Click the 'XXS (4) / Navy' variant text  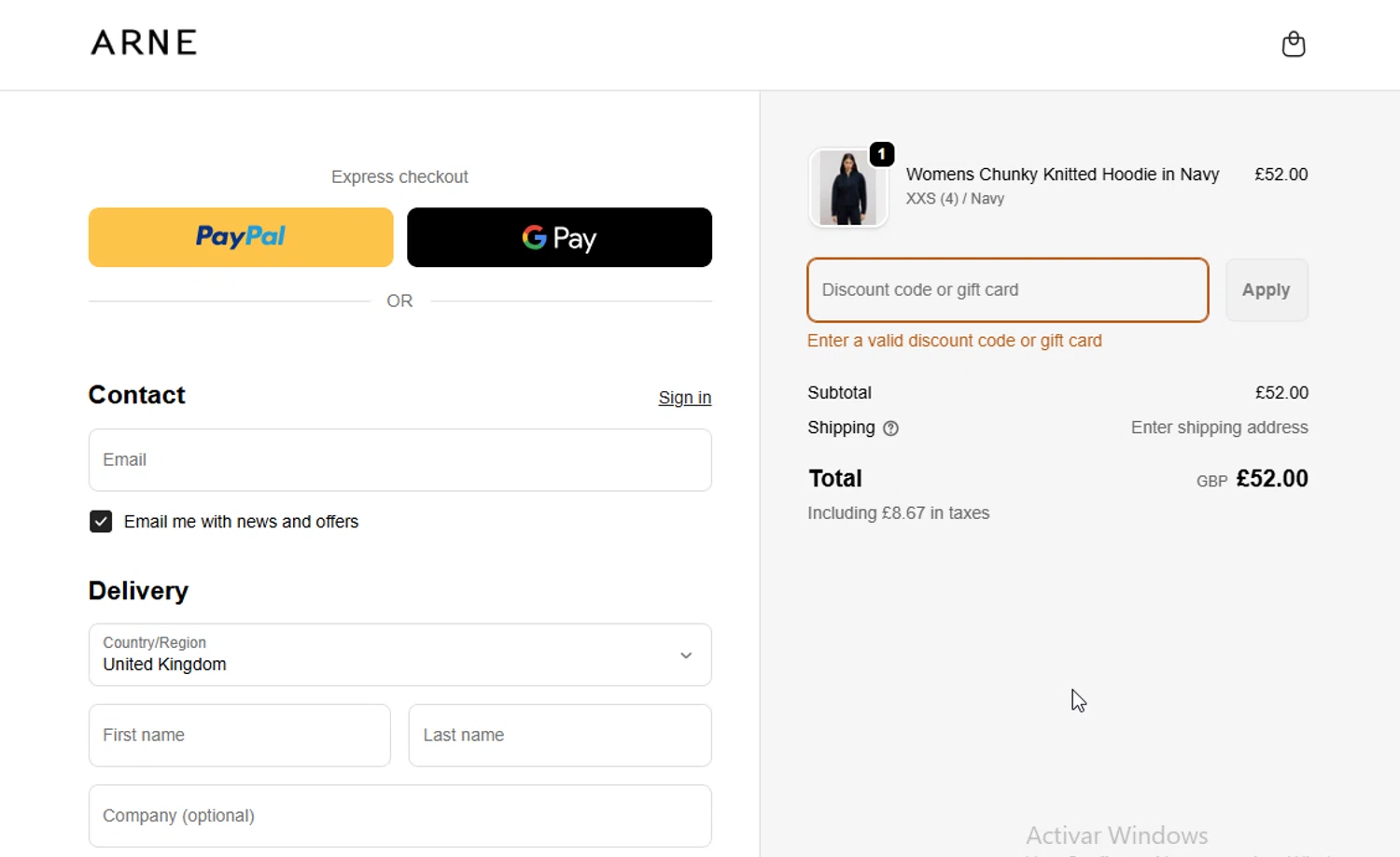click(955, 199)
